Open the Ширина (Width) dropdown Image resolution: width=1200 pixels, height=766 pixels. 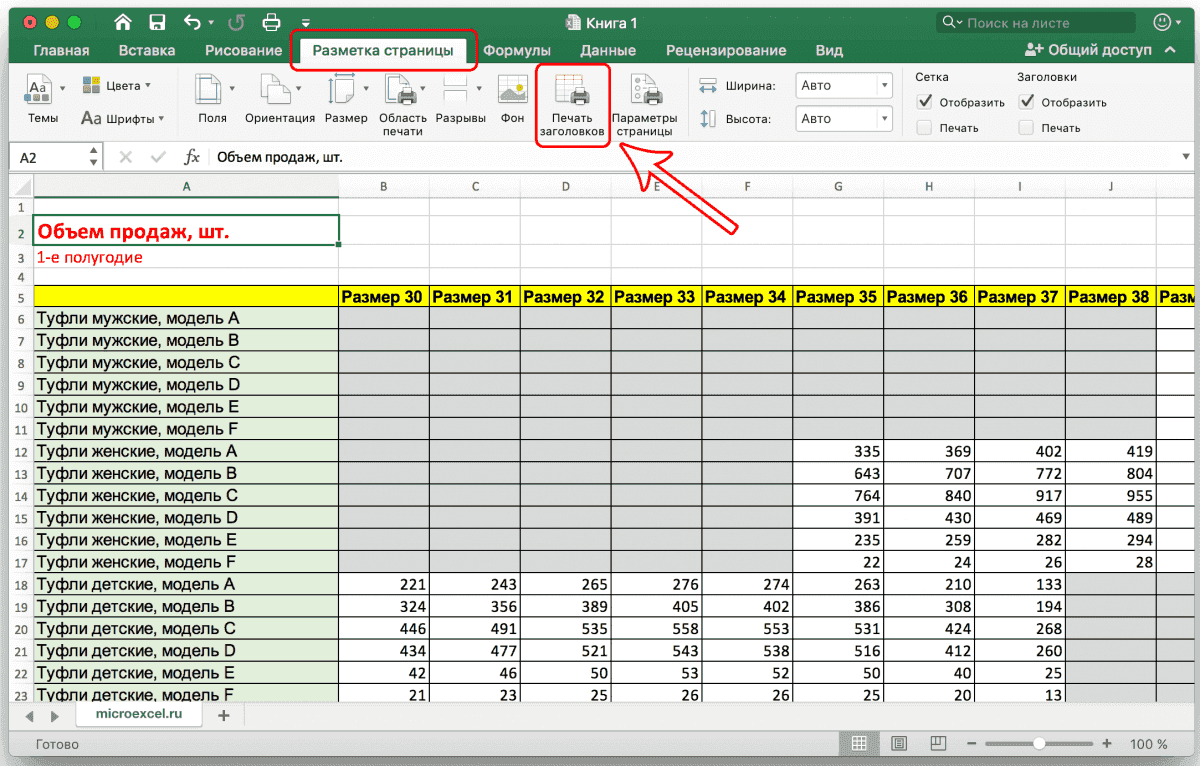click(884, 85)
